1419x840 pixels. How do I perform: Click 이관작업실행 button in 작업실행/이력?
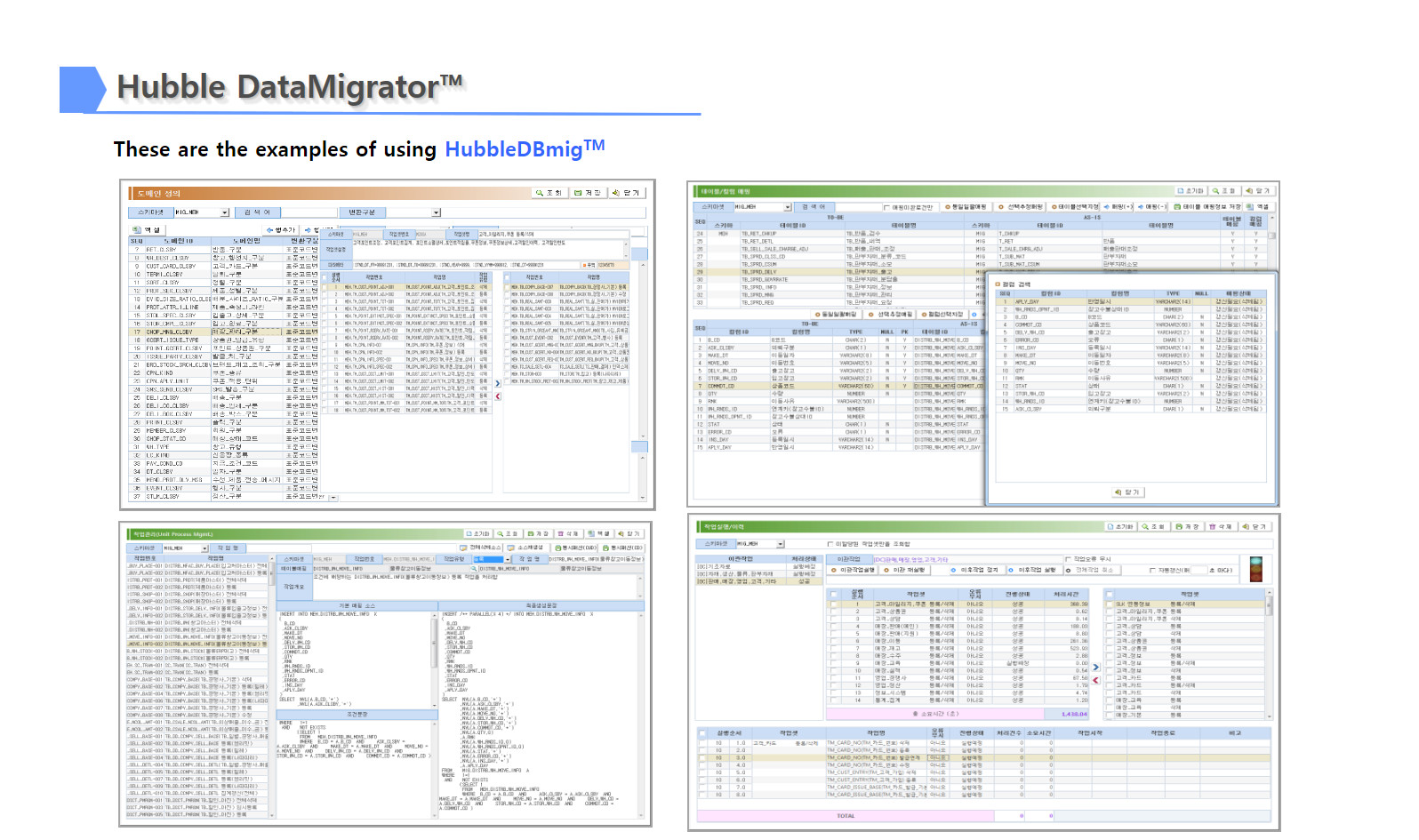[x=853, y=570]
